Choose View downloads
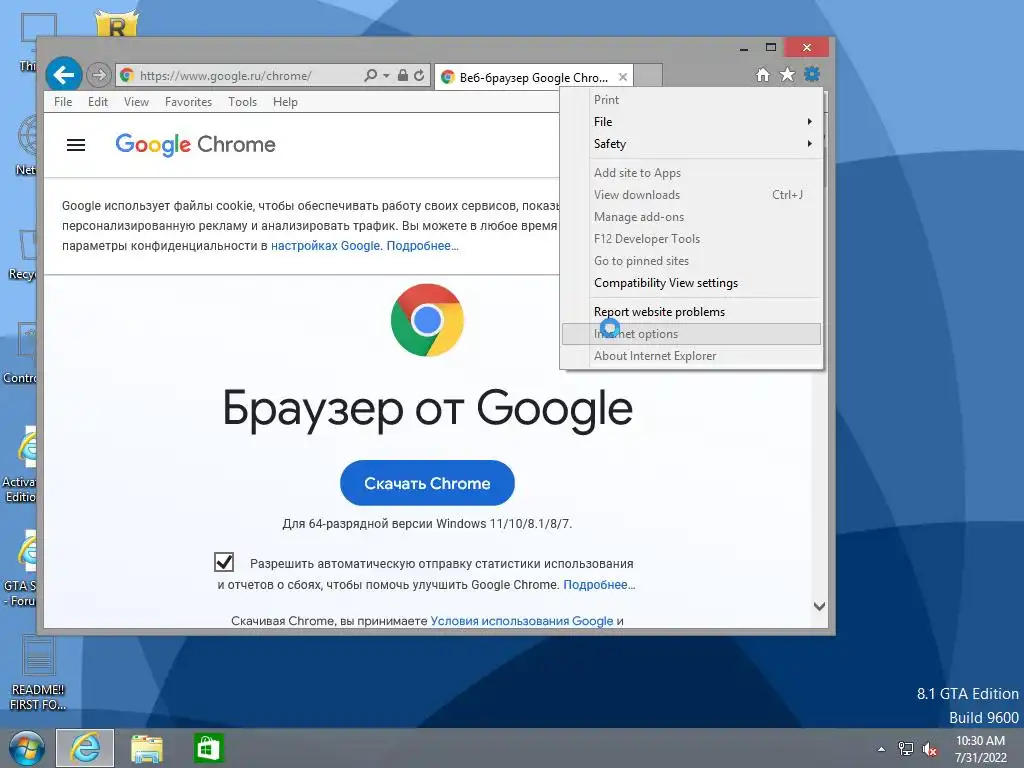Viewport: 1024px width, 768px height. (692, 195)
